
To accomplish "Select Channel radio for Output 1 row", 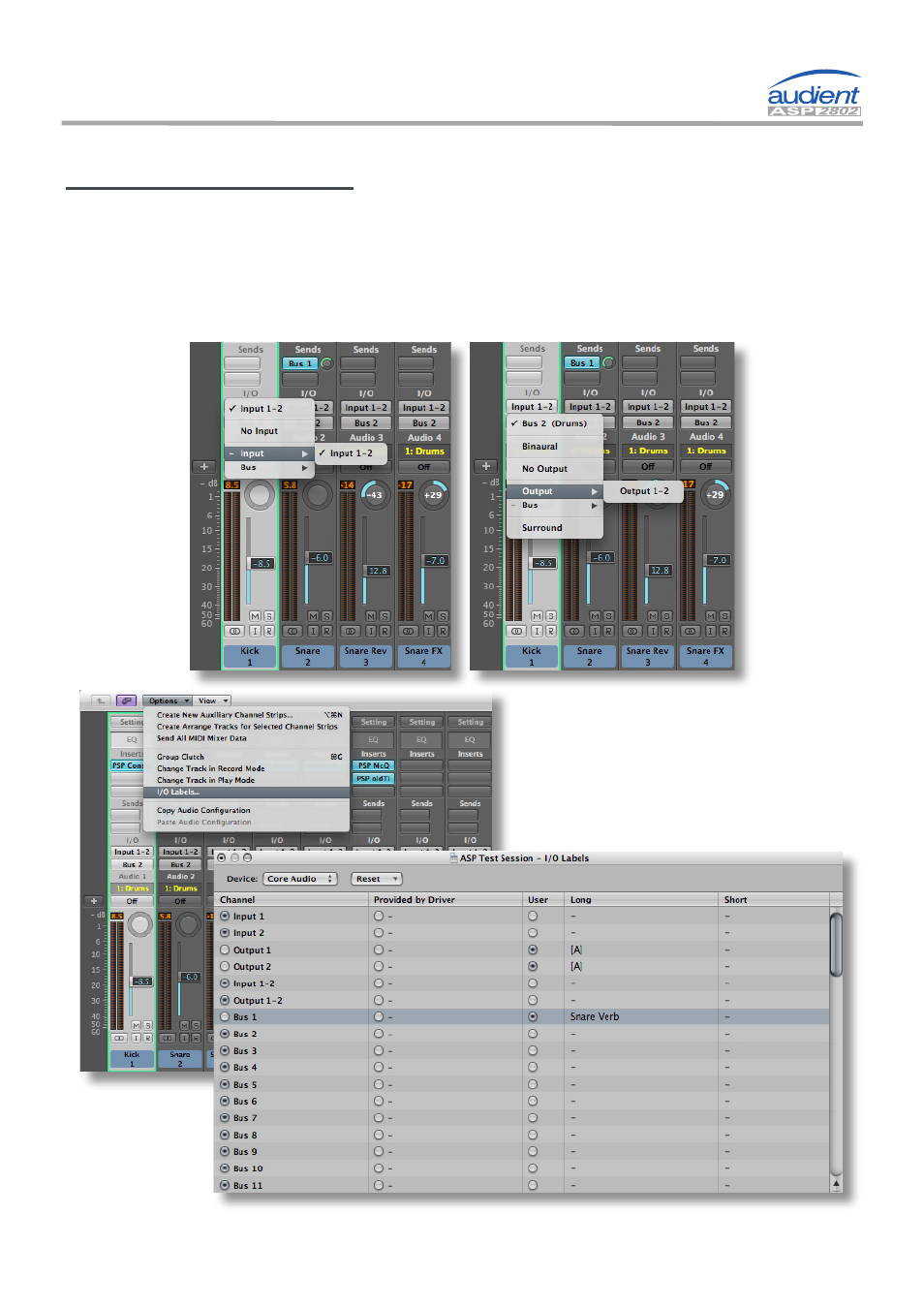I will [225, 950].
